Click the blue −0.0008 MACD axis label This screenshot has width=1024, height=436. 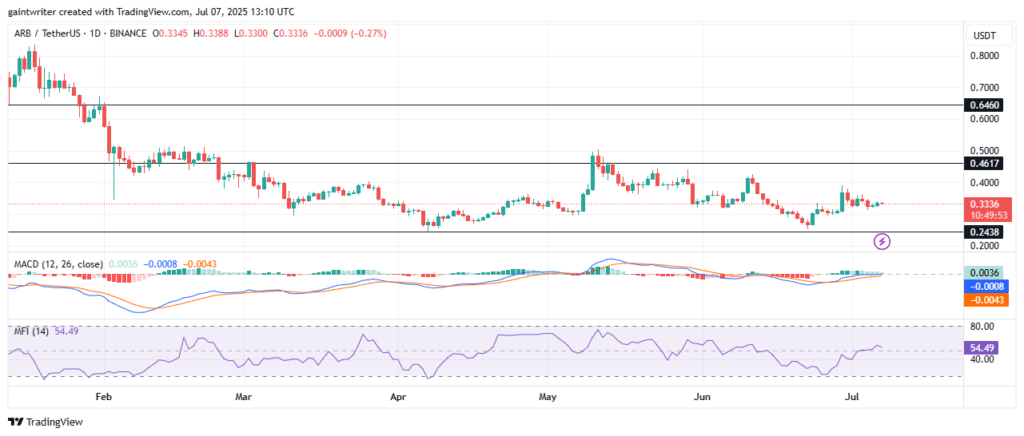tap(986, 286)
